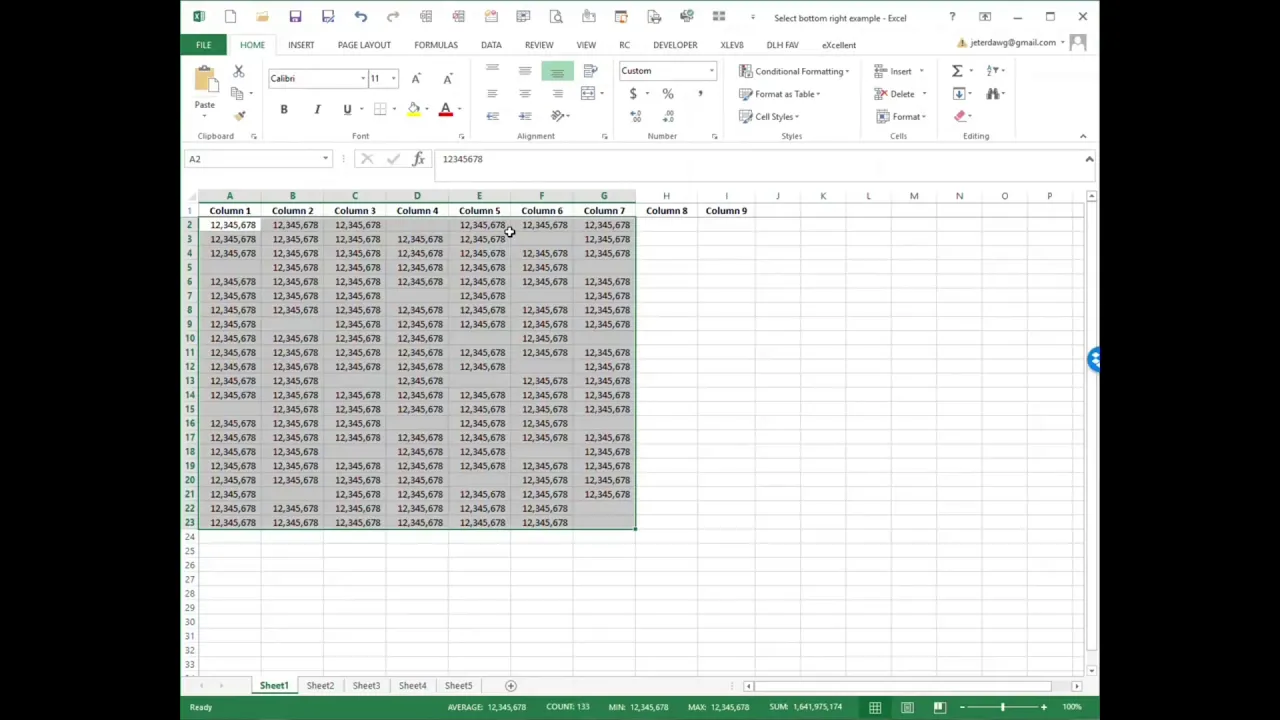Apply Percent Style format
The width and height of the screenshot is (1280, 720).
coord(667,94)
